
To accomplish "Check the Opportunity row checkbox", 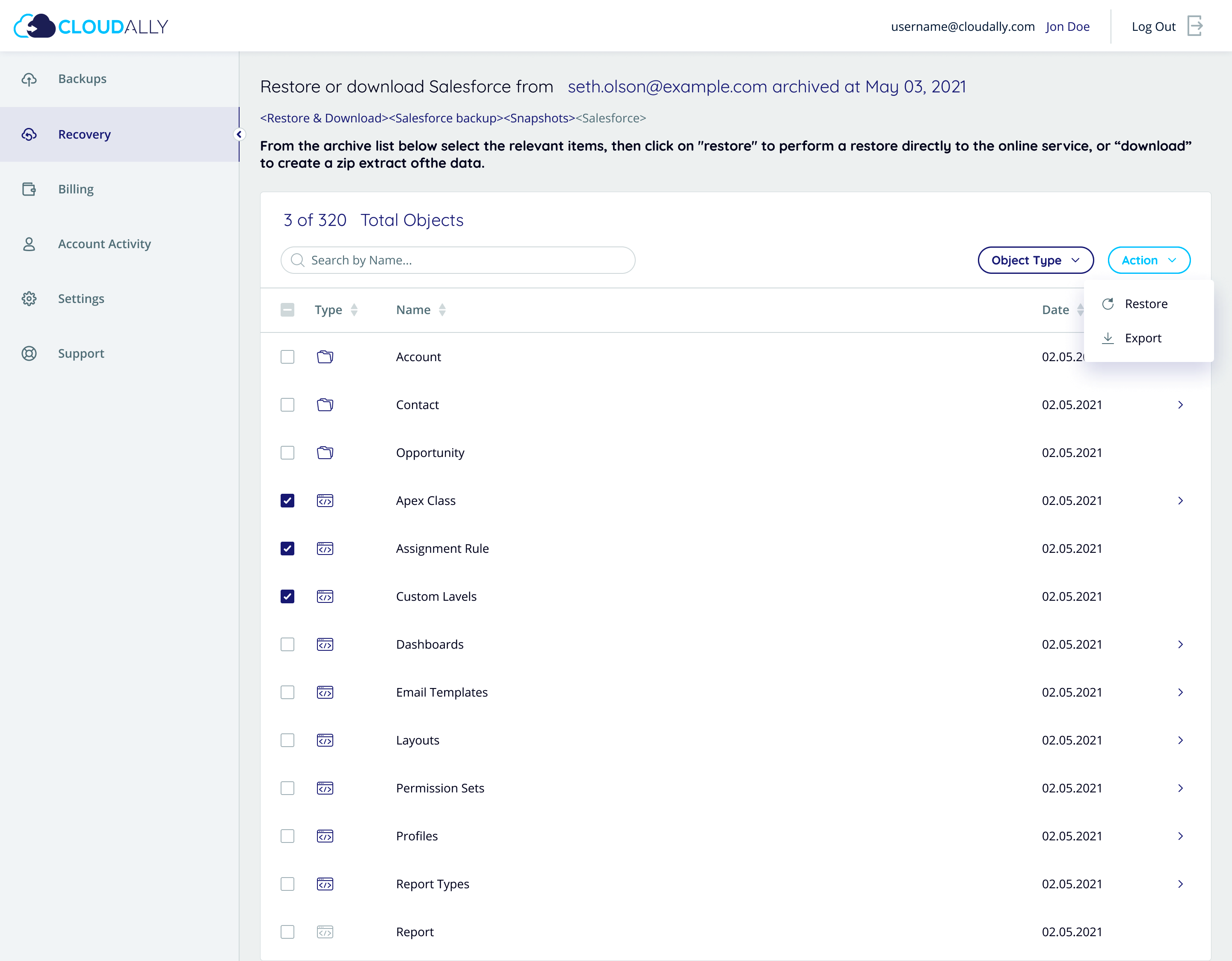I will point(287,453).
